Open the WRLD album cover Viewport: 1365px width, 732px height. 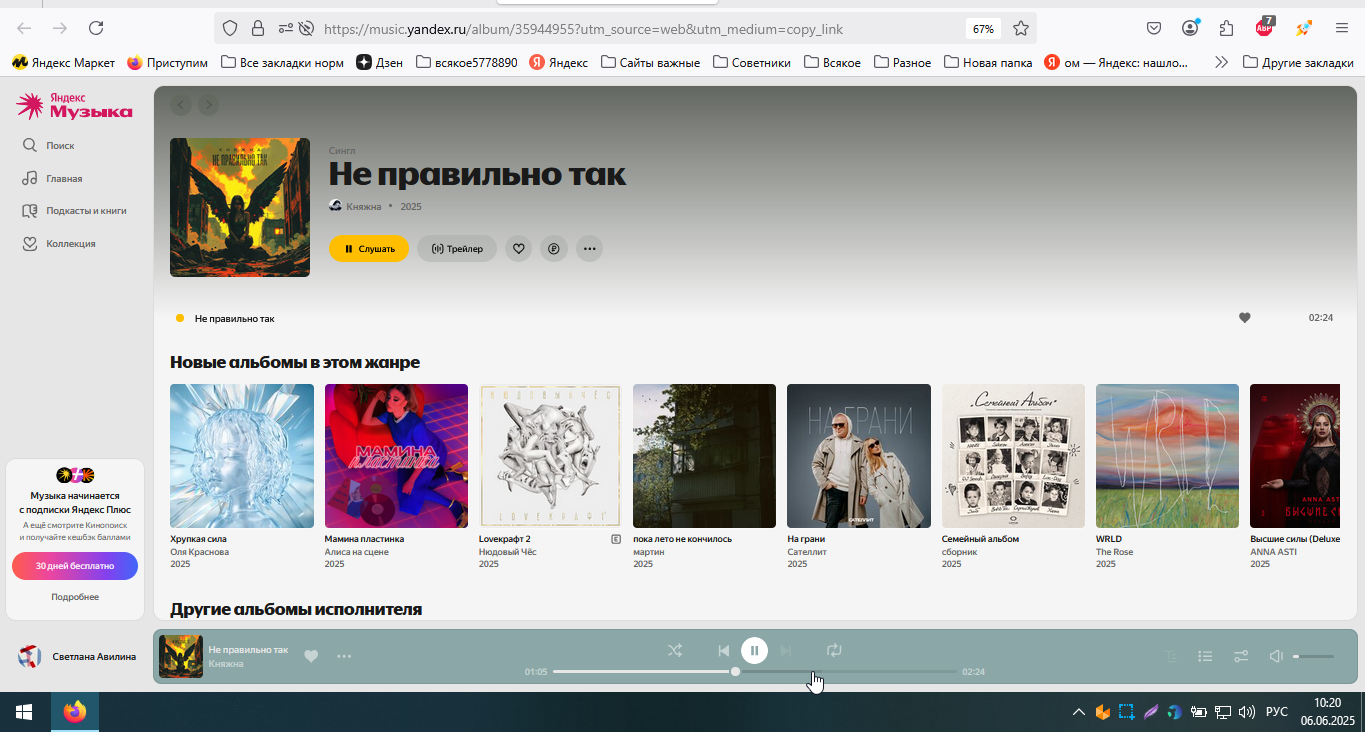[1167, 456]
